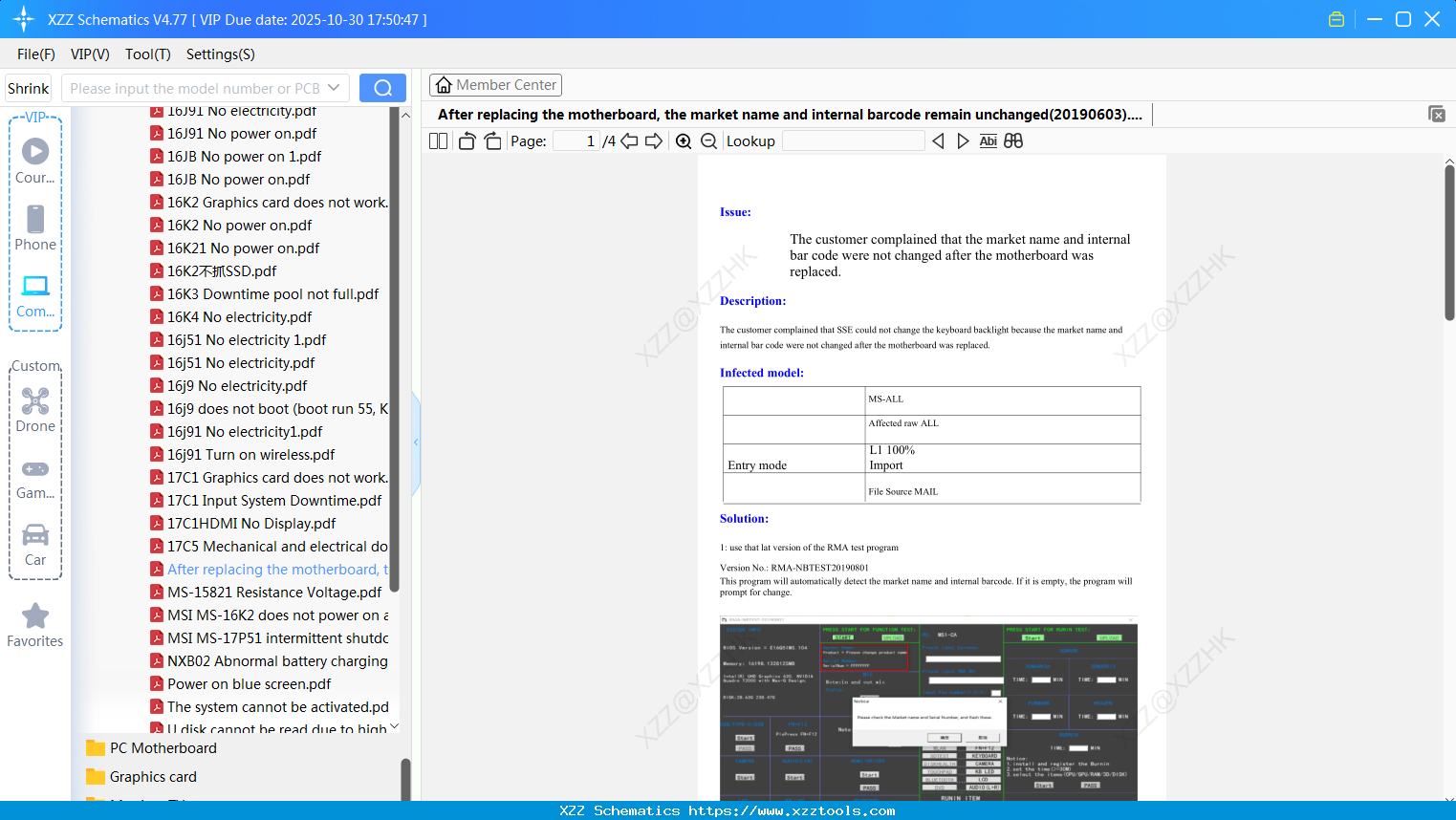Viewport: 1456px width, 820px height.
Task: Open the VIP(V) menu
Action: [x=90, y=54]
